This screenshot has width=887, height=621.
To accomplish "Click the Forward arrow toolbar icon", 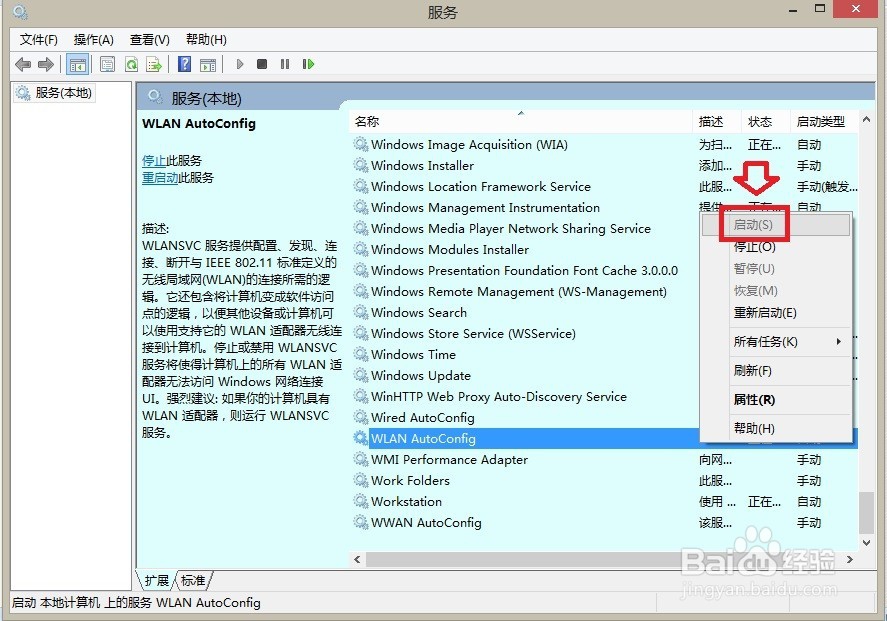I will (46, 64).
